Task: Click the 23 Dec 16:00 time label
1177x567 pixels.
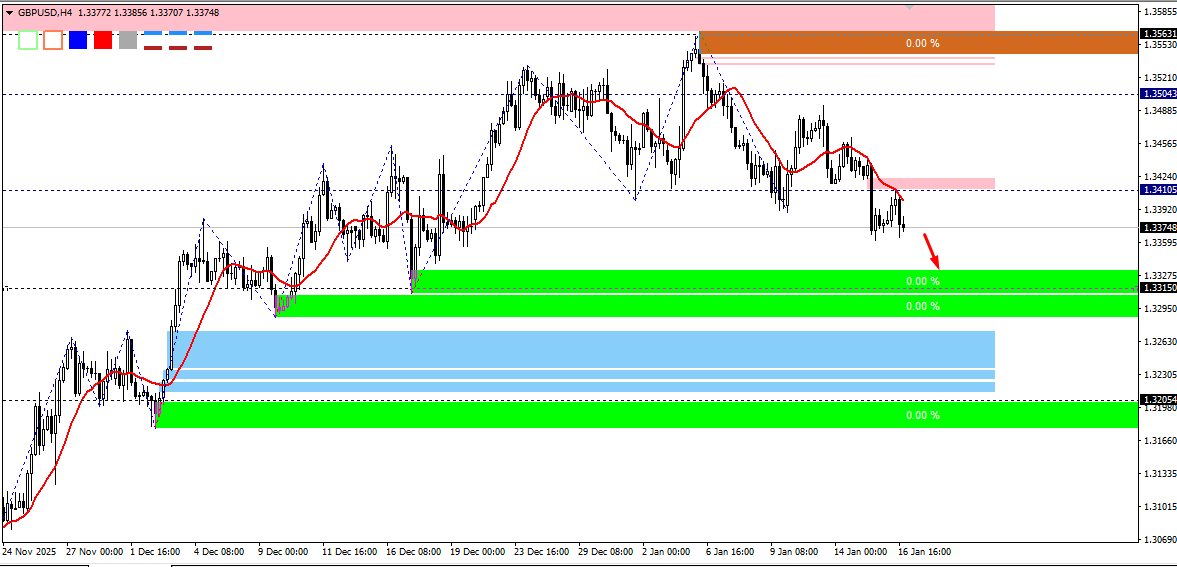Action: [x=543, y=551]
